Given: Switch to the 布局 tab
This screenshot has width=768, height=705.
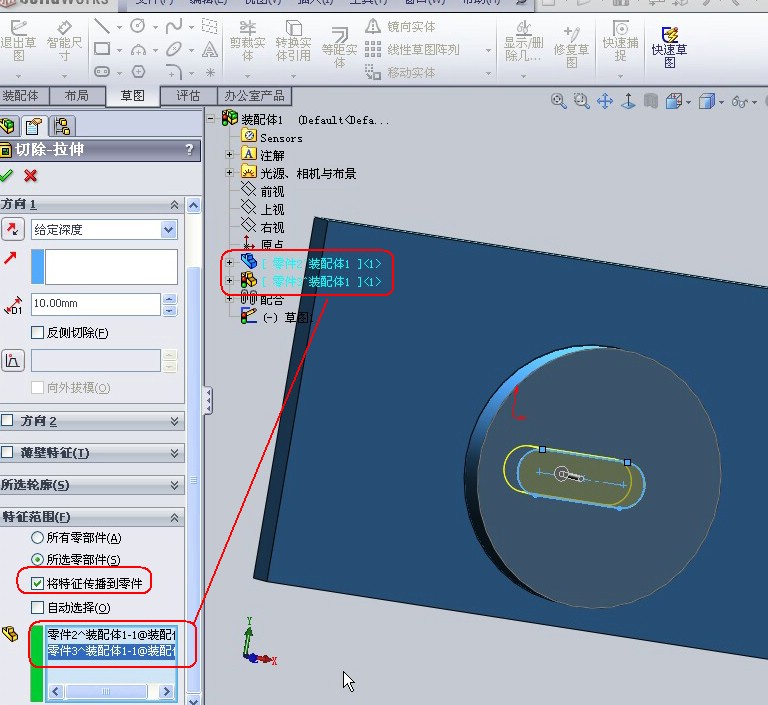Looking at the screenshot, I should coord(77,96).
